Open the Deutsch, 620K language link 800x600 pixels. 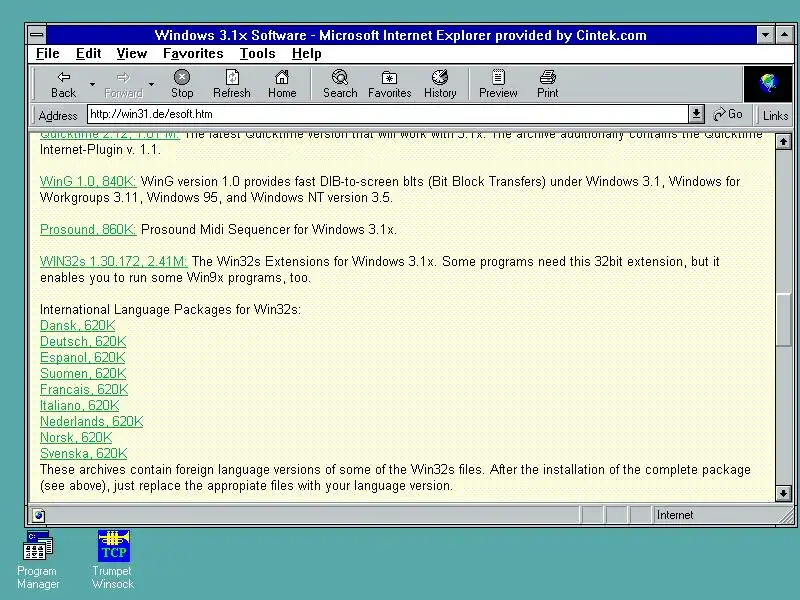click(x=83, y=342)
